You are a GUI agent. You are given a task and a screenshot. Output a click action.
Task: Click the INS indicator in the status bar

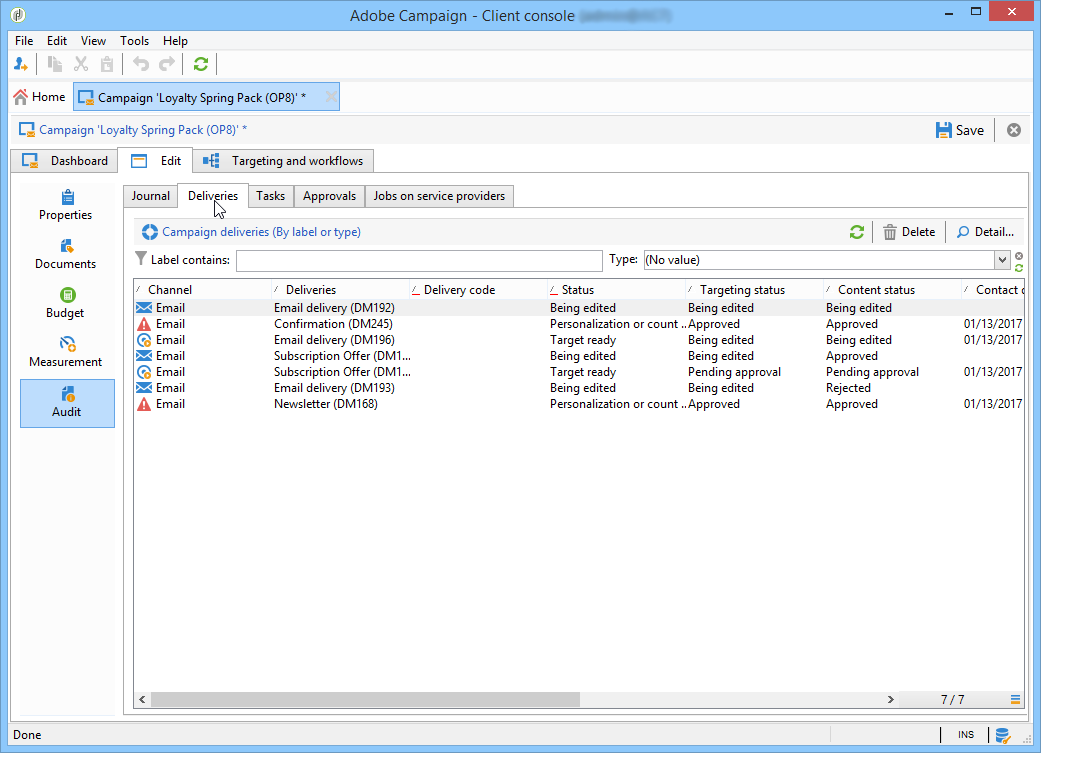[x=965, y=735]
